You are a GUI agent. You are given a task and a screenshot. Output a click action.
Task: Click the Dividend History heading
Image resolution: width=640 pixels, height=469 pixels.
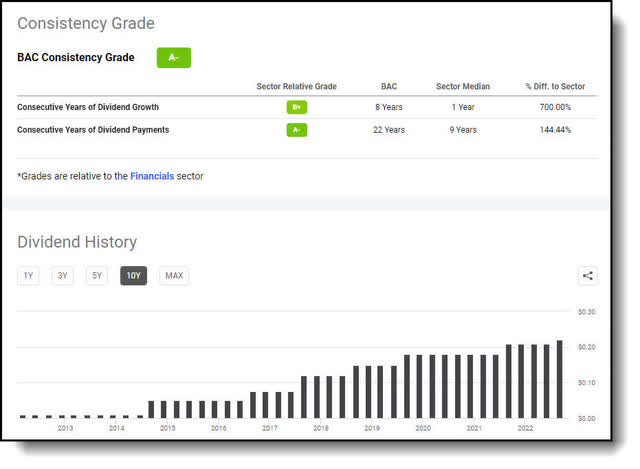click(x=77, y=242)
